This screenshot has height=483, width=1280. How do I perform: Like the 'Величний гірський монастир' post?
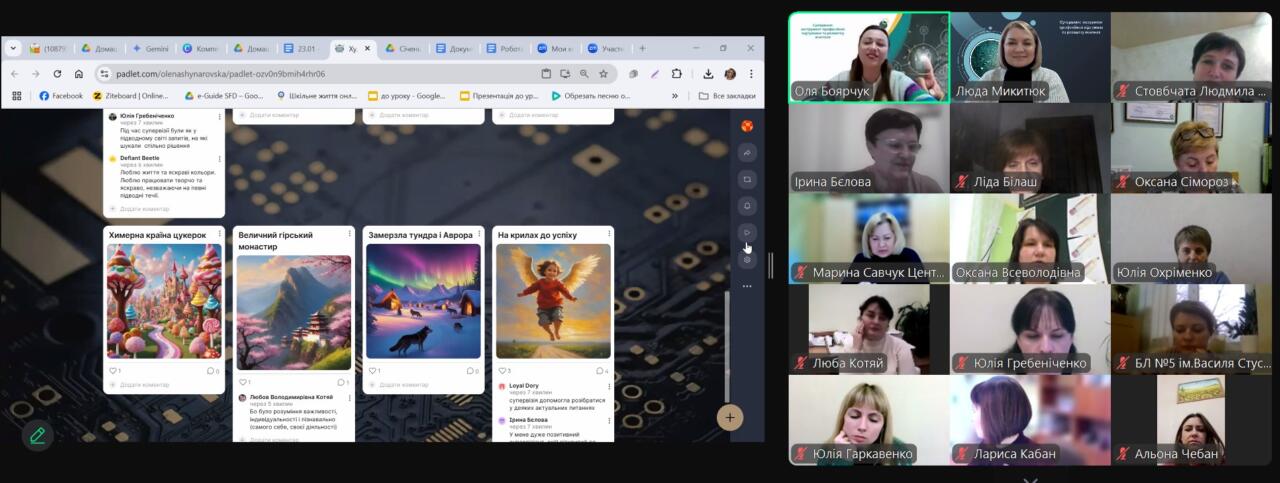click(x=244, y=382)
